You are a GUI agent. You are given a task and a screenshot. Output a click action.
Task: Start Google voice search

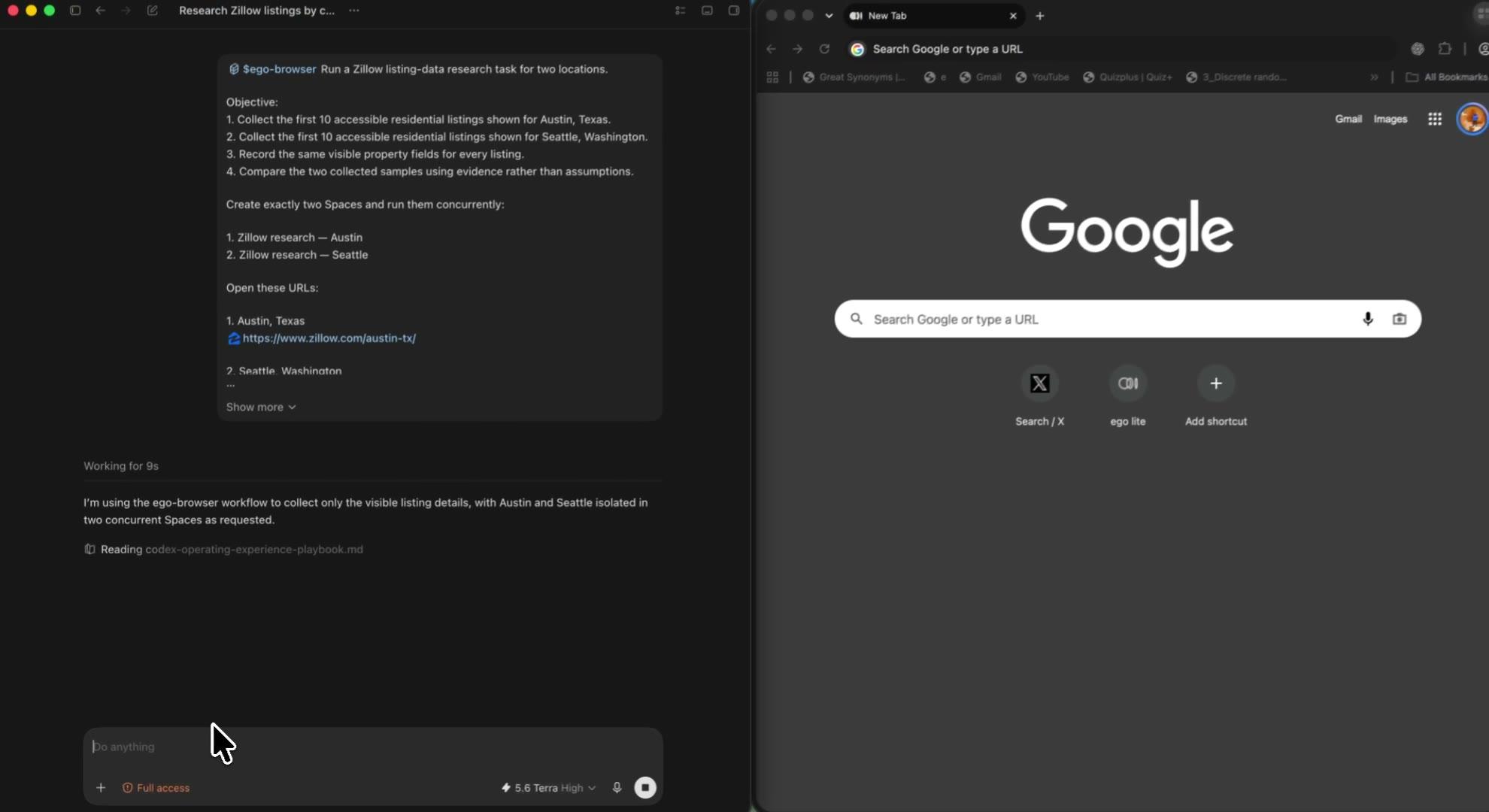[x=1368, y=319]
